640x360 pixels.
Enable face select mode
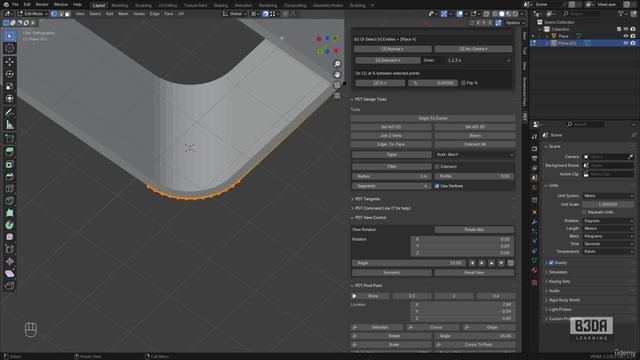click(x=68, y=14)
